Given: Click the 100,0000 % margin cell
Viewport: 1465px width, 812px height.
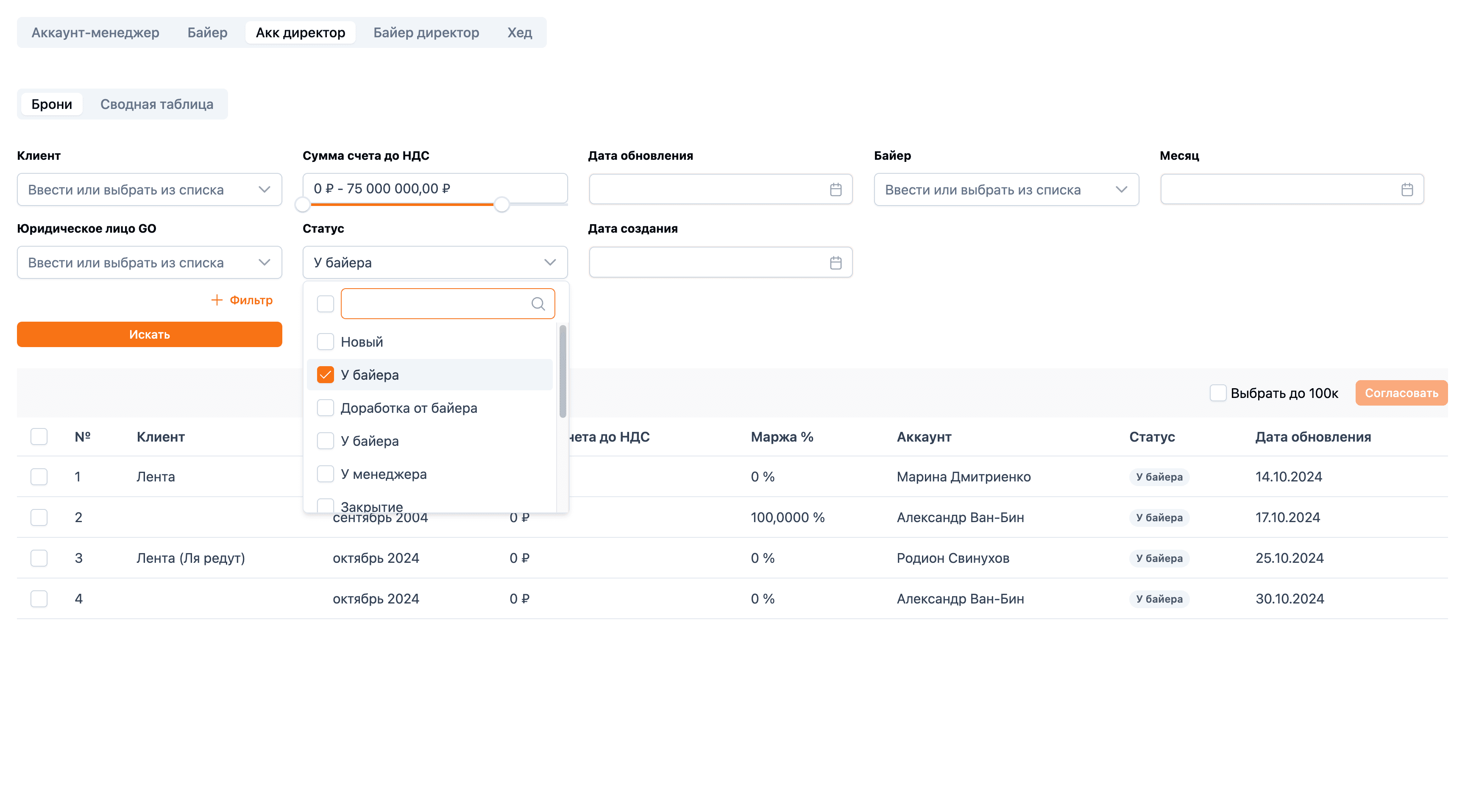Looking at the screenshot, I should pos(788,517).
